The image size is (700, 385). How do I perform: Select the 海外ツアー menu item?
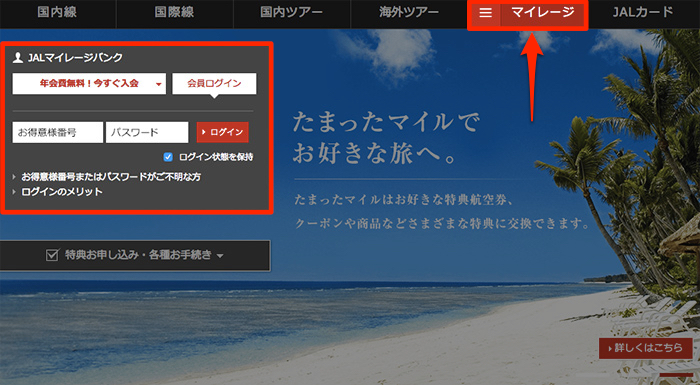point(408,13)
